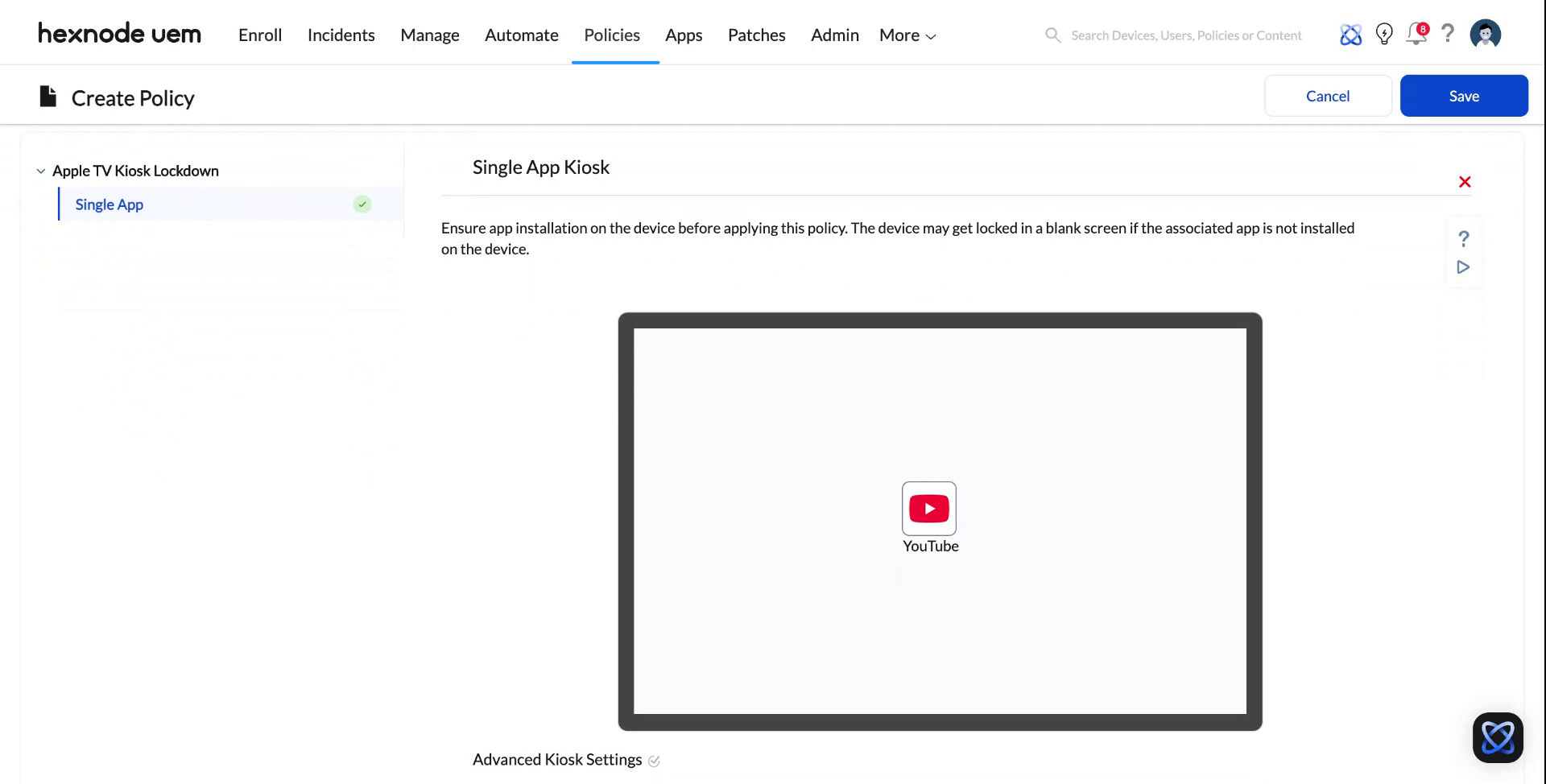Go to the Patches page
Screen dimensions: 1546x784
(756, 35)
